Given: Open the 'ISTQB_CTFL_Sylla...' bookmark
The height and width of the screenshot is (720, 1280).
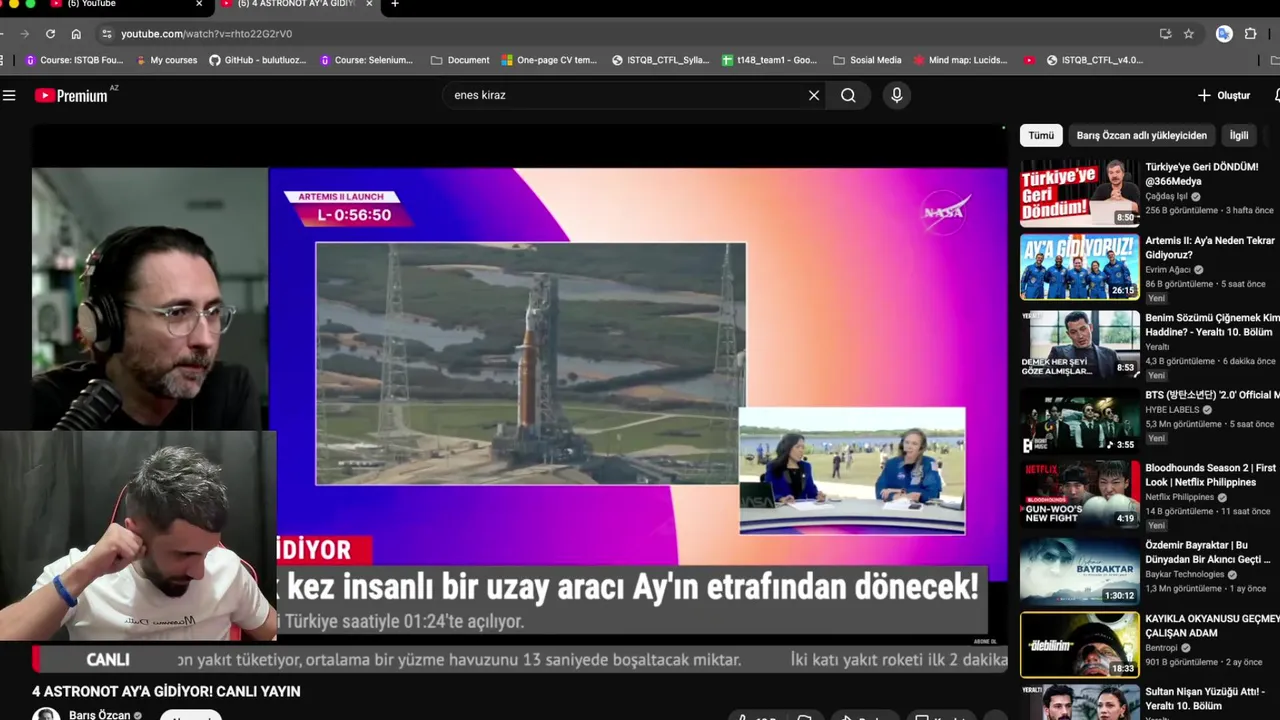Looking at the screenshot, I should click(x=661, y=60).
